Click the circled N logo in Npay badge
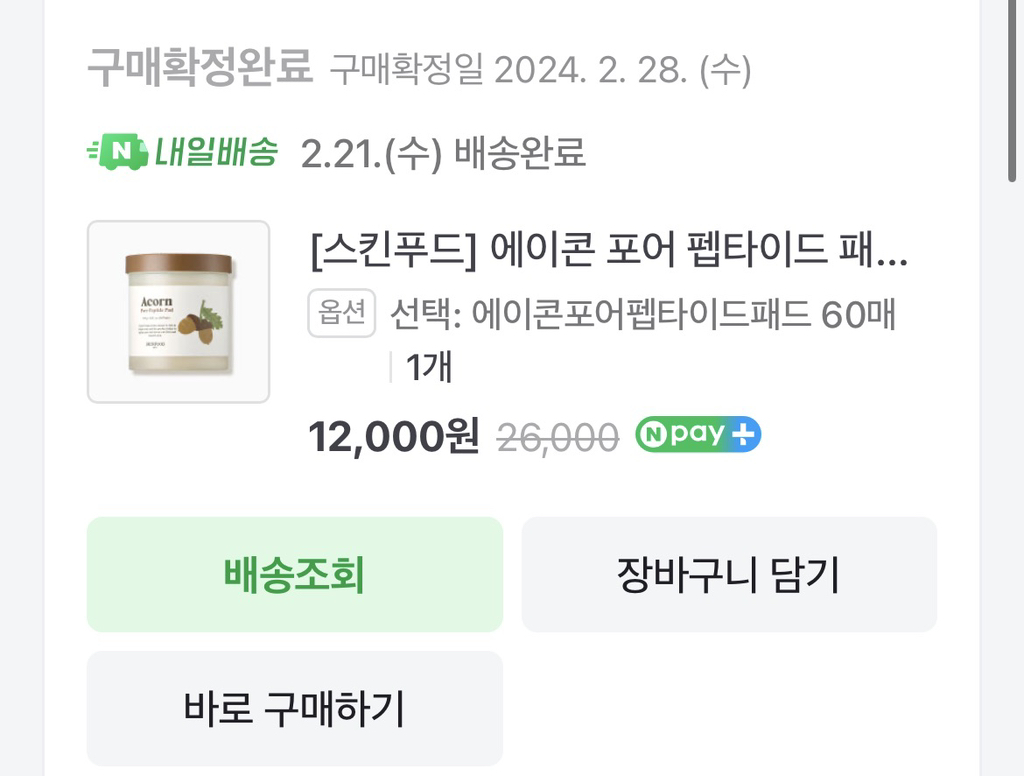The image size is (1024, 776). tap(653, 435)
